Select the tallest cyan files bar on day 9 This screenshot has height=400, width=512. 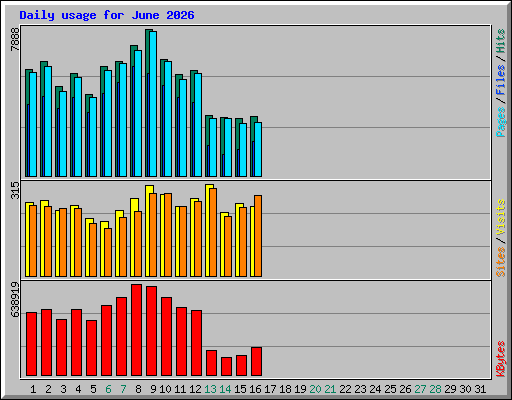pos(153,104)
